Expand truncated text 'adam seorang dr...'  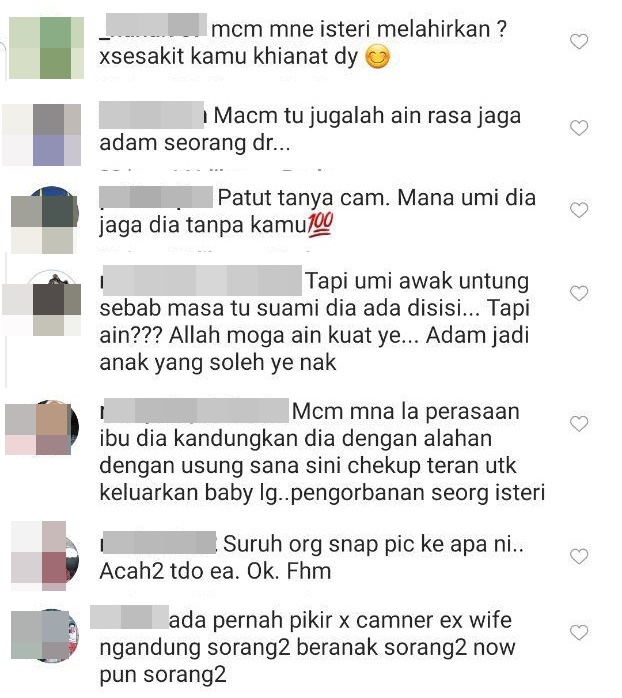point(195,143)
